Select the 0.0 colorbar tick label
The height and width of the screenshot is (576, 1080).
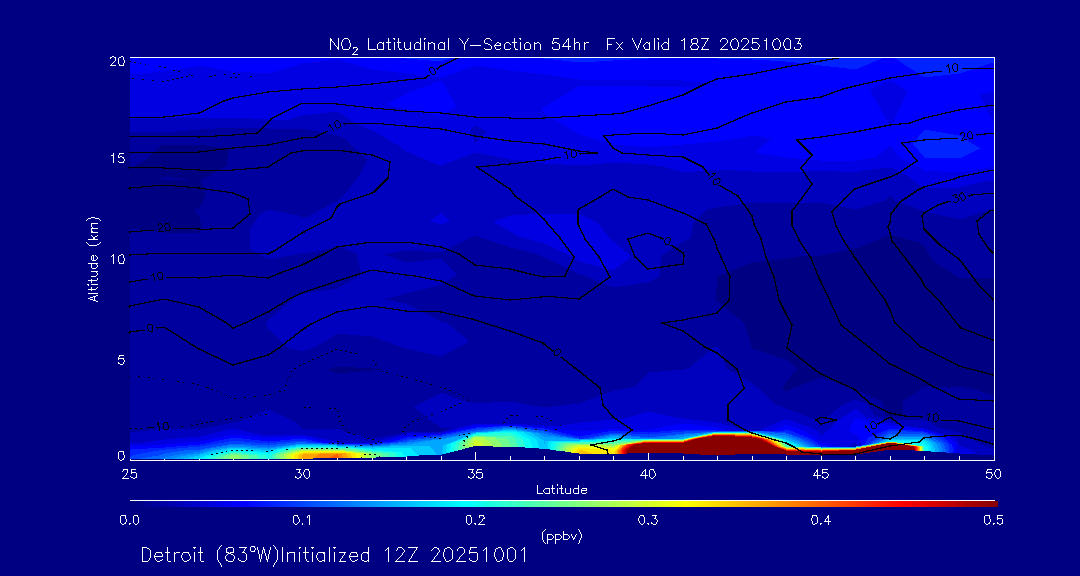(129, 520)
